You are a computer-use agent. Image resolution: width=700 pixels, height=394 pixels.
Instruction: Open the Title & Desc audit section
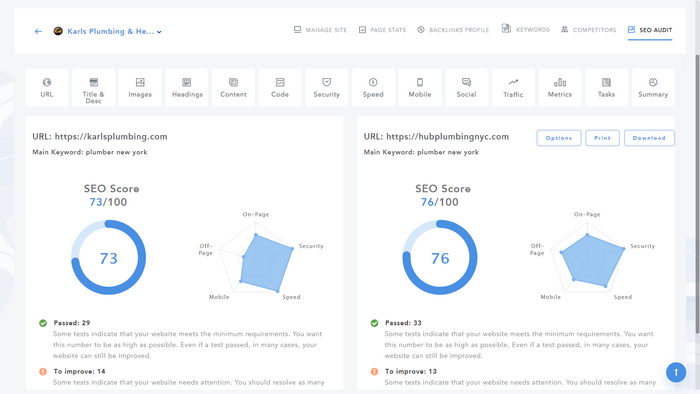click(93, 87)
